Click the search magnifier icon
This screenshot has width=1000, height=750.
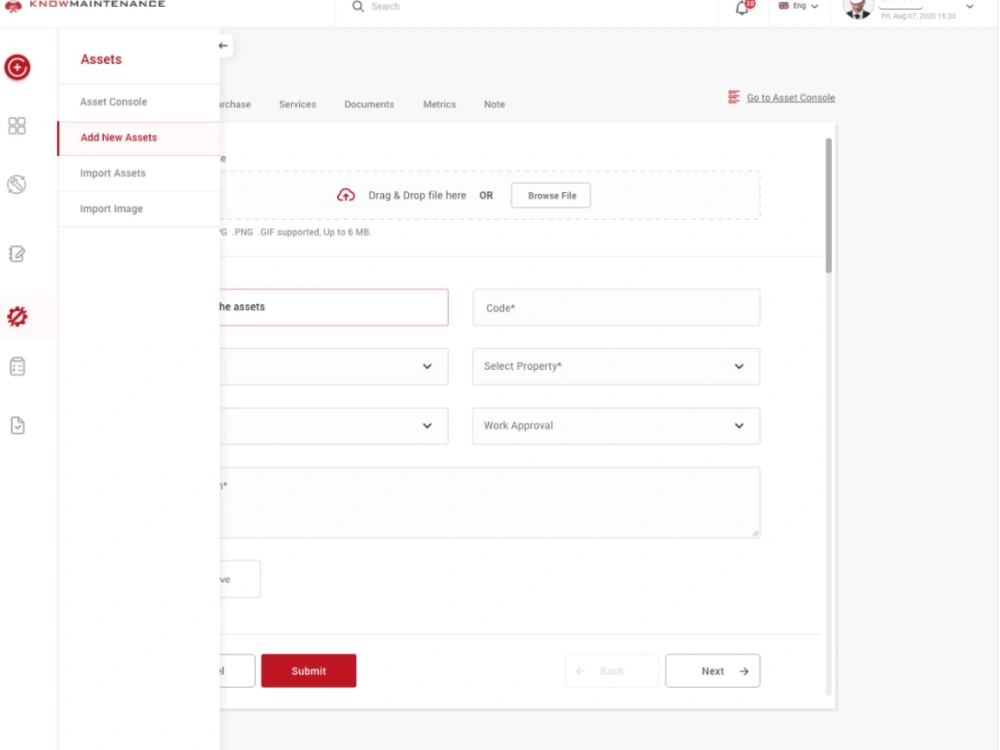[358, 6]
